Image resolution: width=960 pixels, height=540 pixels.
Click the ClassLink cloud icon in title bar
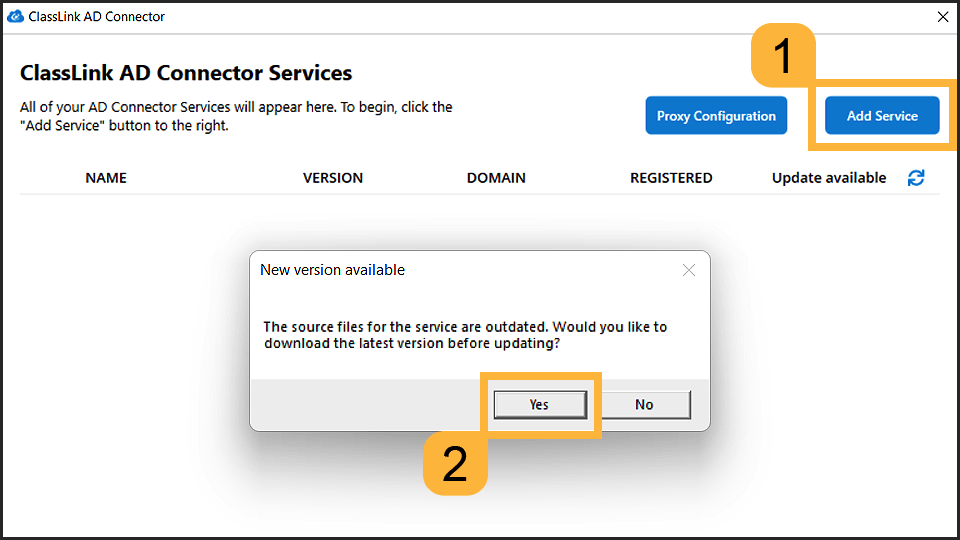[15, 17]
